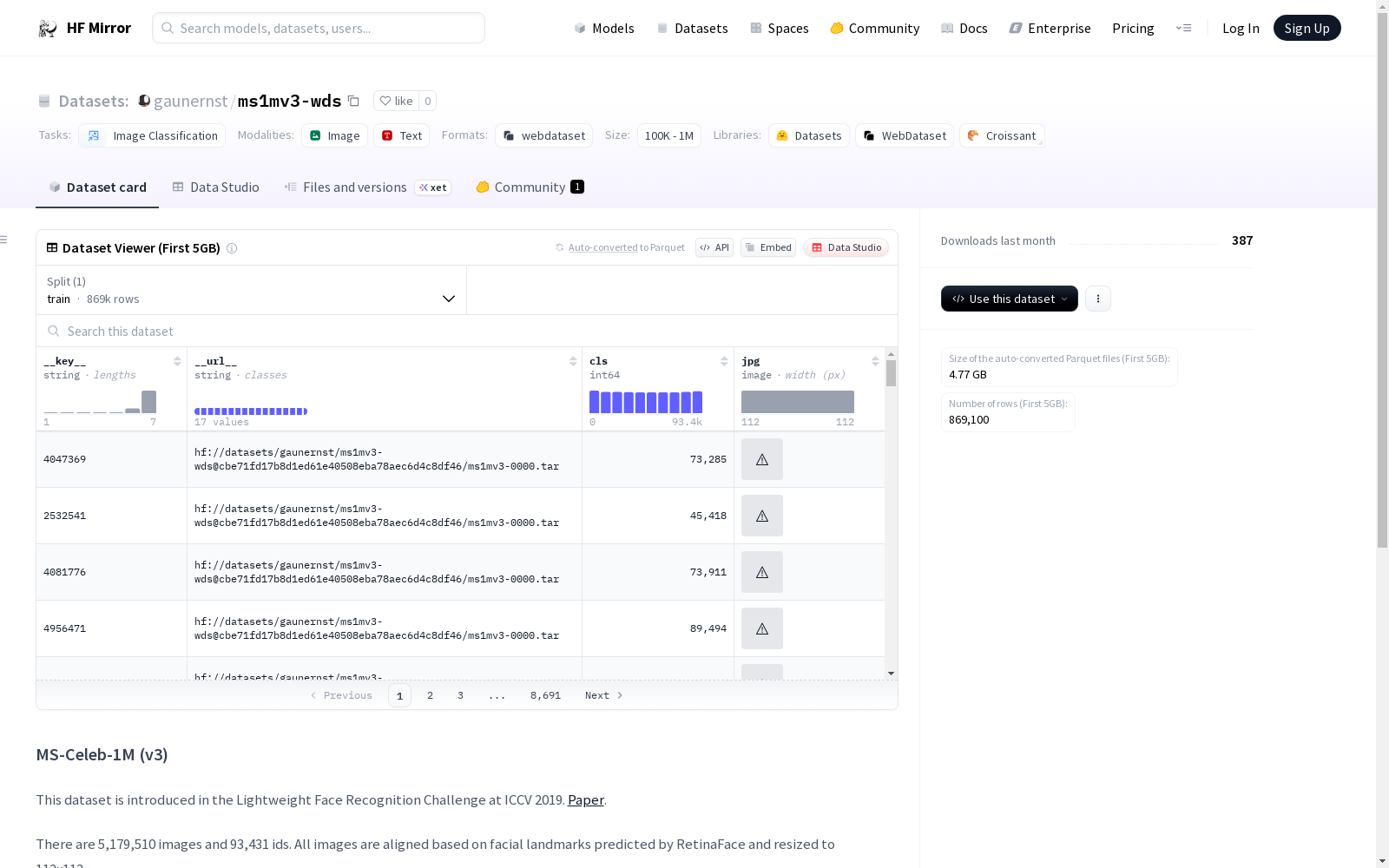Sort by the jpg column arrows
Image resolution: width=1389 pixels, height=868 pixels.
[875, 361]
